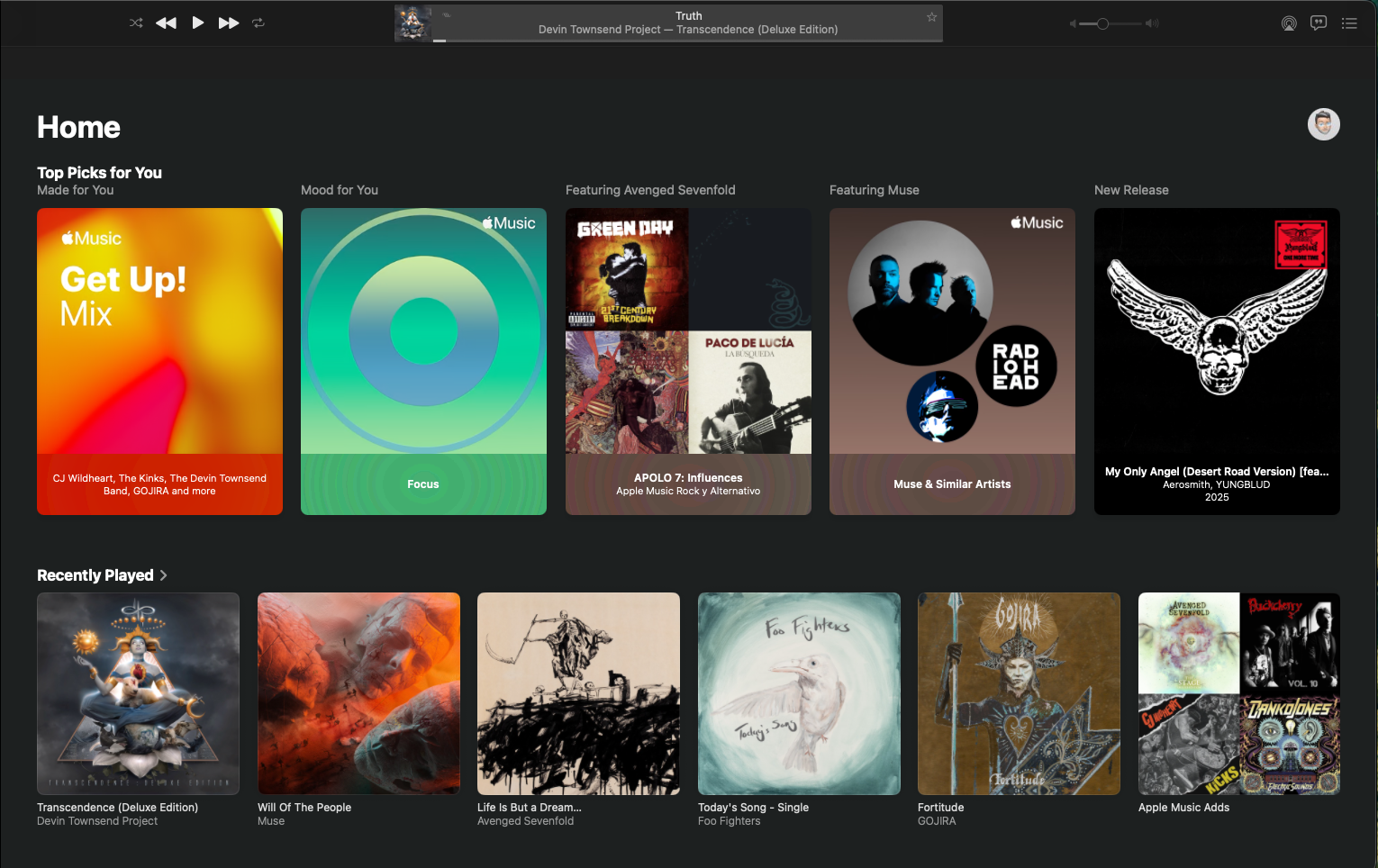Click Apple Music Rock y Alternativo text
Image resolution: width=1378 pixels, height=868 pixels.
[x=688, y=492]
